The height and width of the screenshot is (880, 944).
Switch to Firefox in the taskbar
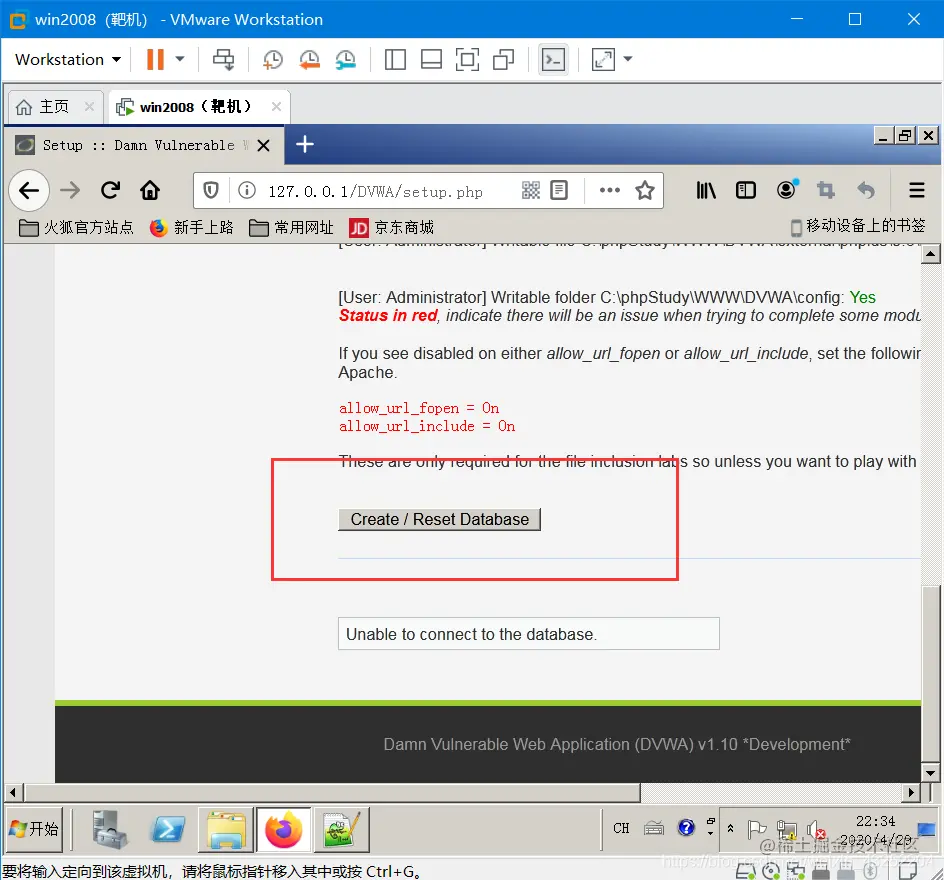284,829
